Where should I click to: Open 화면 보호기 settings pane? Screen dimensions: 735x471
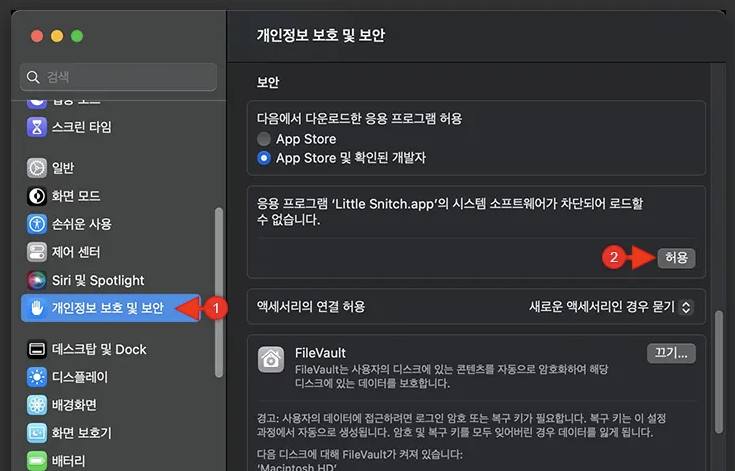(111, 433)
